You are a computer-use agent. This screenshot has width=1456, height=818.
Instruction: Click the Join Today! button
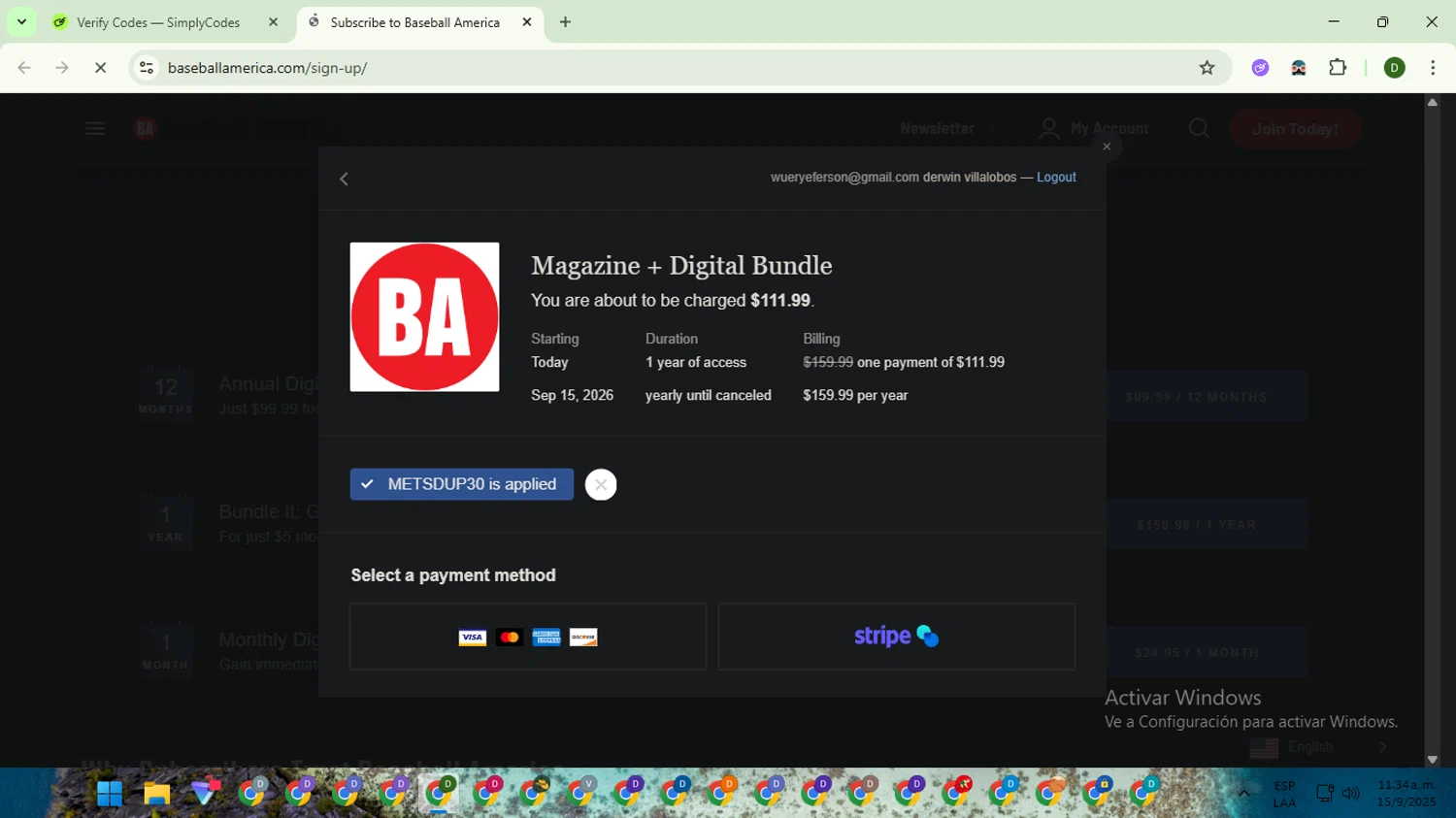click(x=1295, y=129)
